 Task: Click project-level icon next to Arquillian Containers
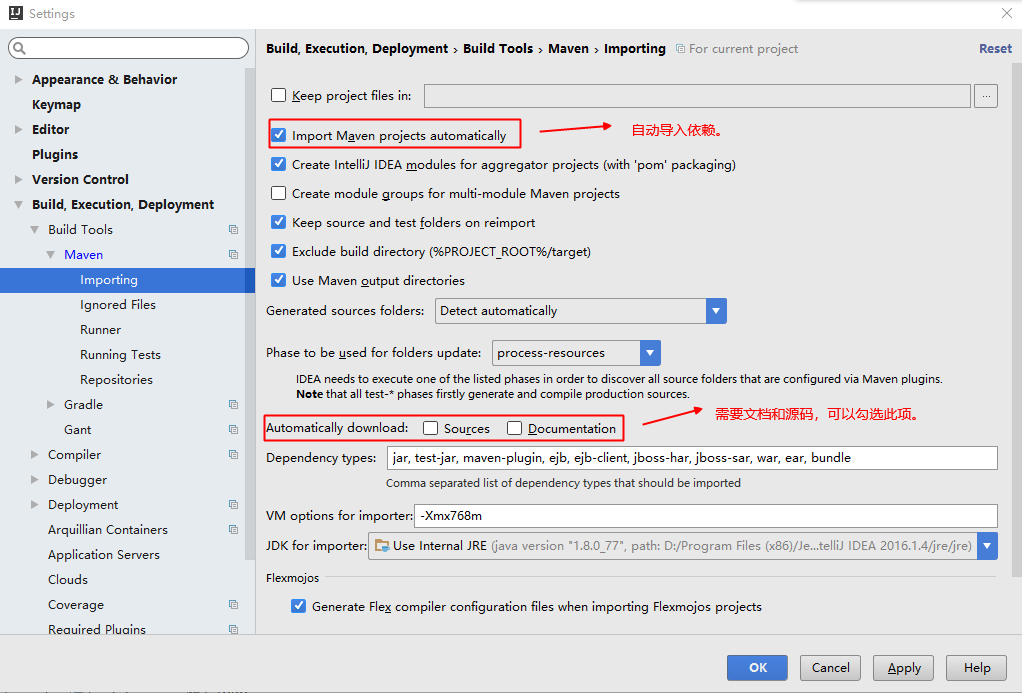233,529
